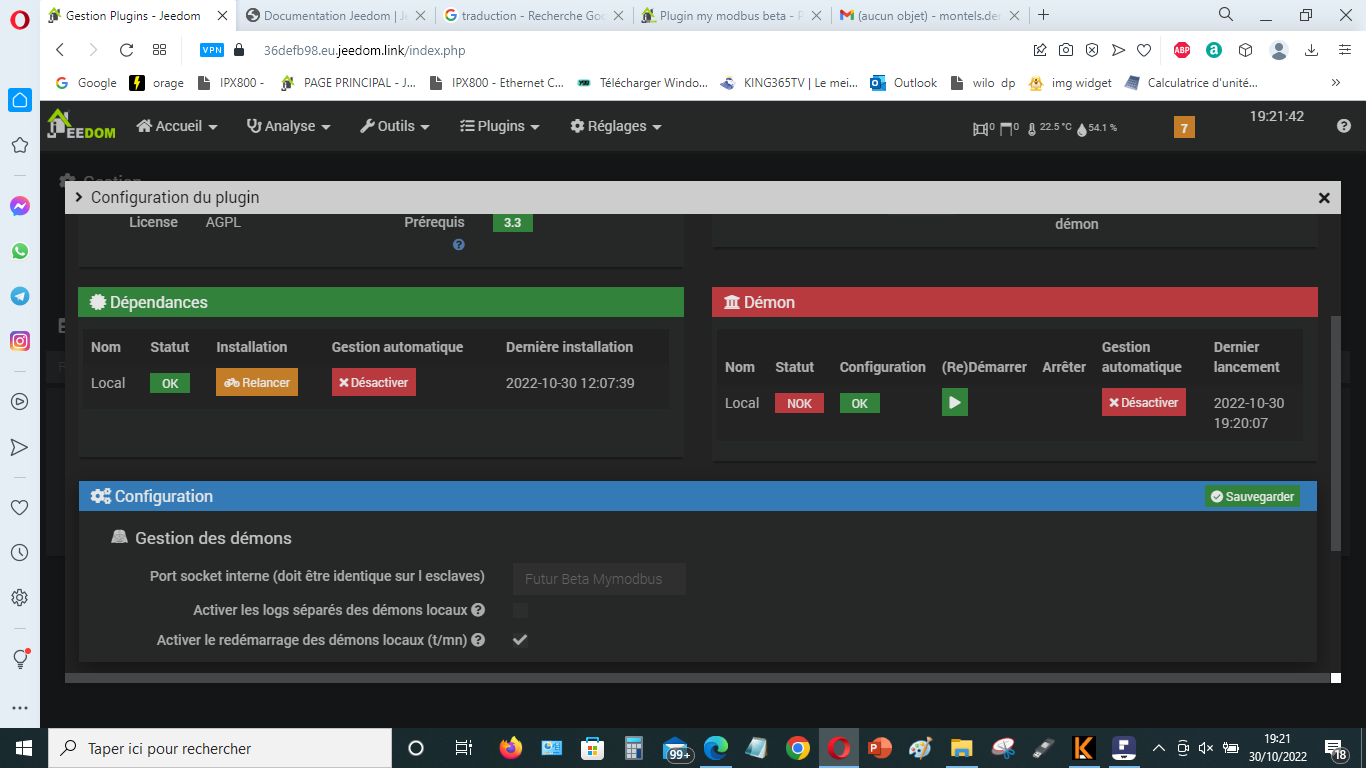Expand the Analyse dropdown menu

click(x=288, y=126)
